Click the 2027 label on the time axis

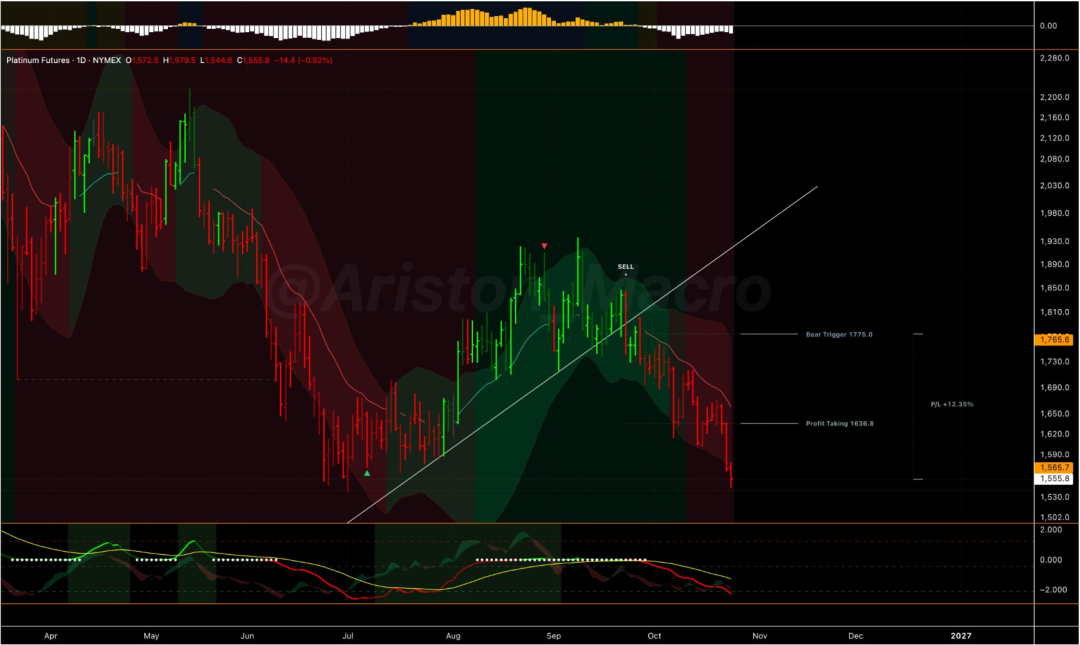coord(961,636)
